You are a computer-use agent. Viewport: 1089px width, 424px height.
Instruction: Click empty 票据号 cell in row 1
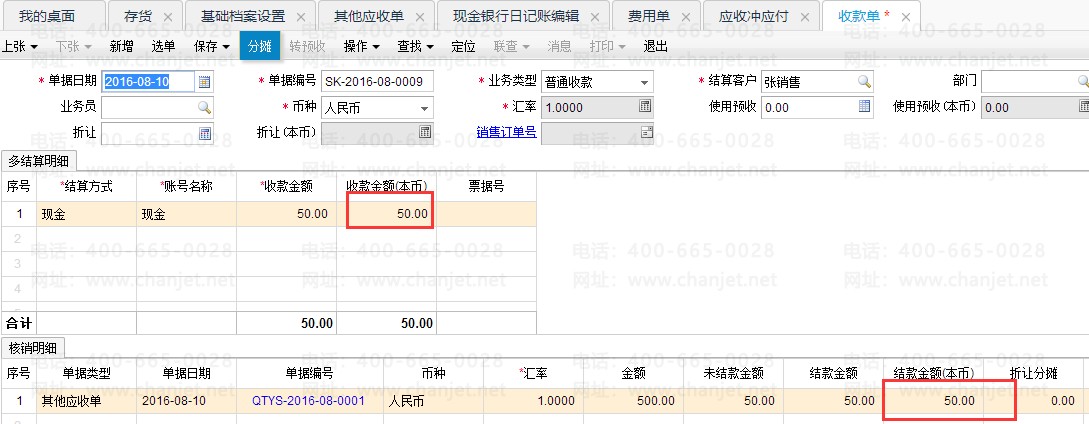click(486, 214)
